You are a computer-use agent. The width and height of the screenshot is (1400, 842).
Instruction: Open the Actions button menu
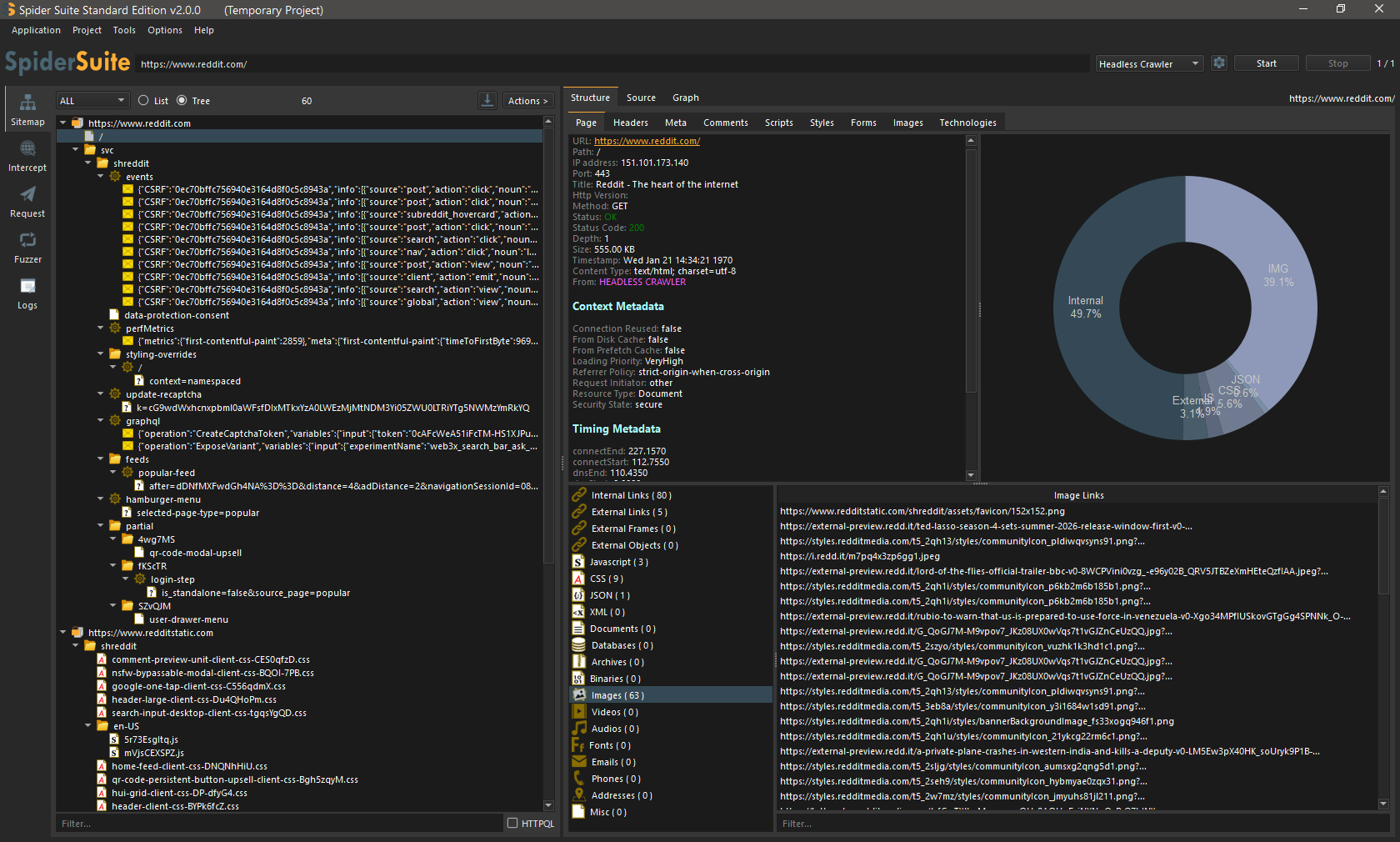[527, 101]
